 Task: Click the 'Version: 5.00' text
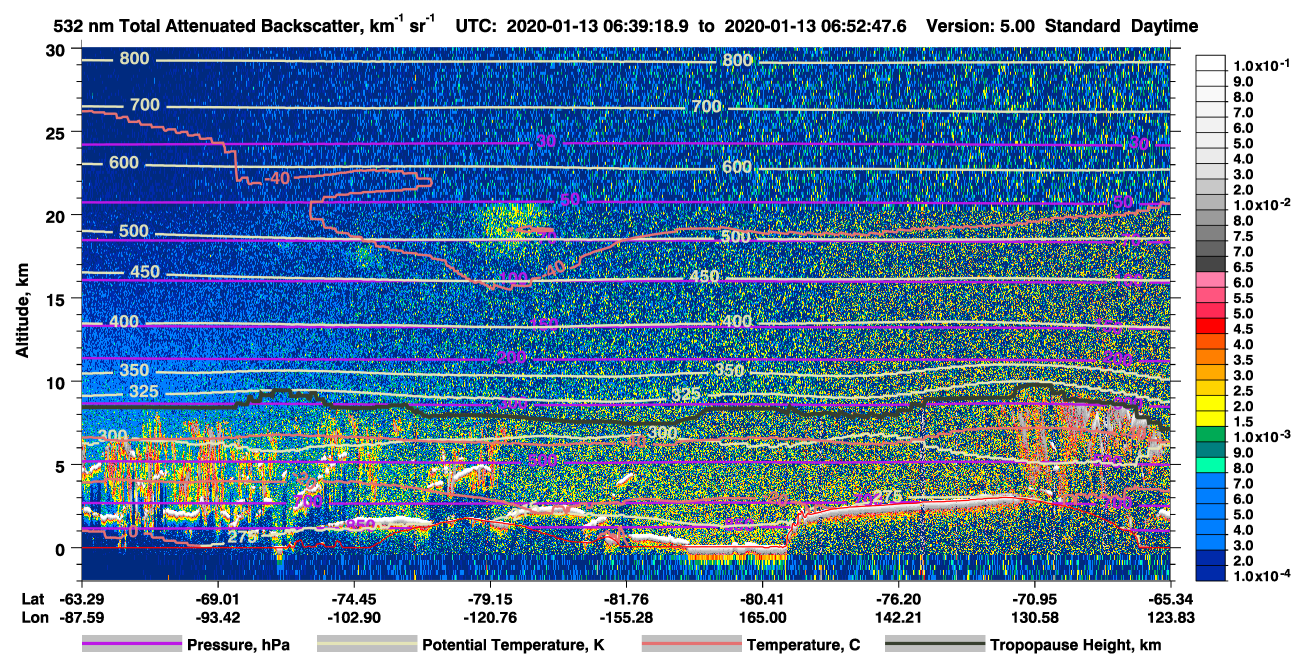tap(981, 27)
